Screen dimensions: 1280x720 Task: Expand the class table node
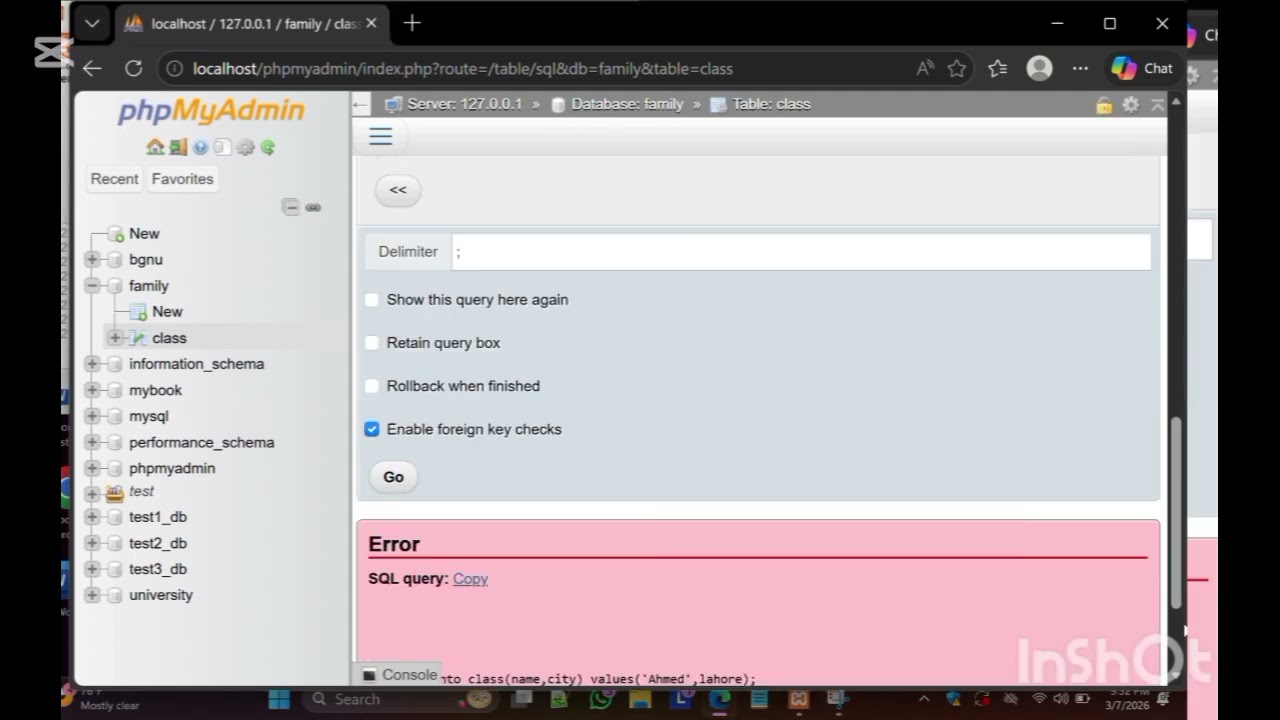click(x=115, y=338)
